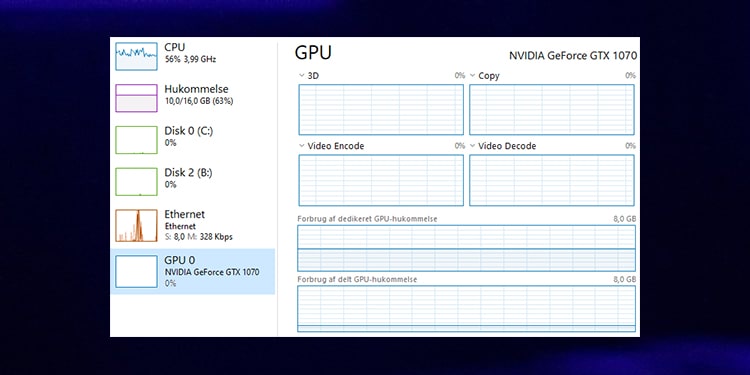Click NVIDIA GeForce GTX 1070 header label
This screenshot has width=750, height=375.
(573, 55)
